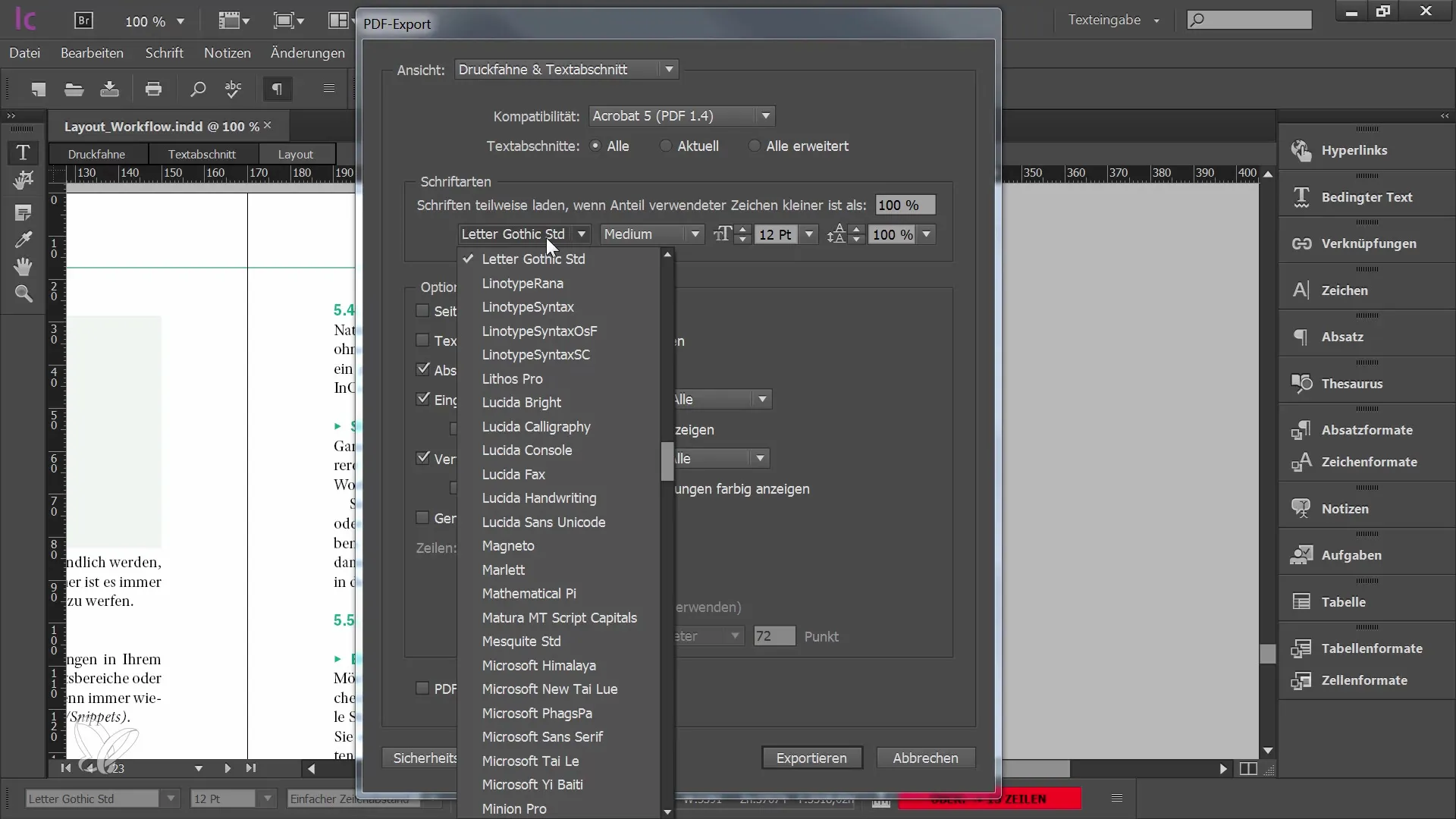Select Lucida Calligraphy from font list
Image resolution: width=1456 pixels, height=819 pixels.
(x=537, y=426)
